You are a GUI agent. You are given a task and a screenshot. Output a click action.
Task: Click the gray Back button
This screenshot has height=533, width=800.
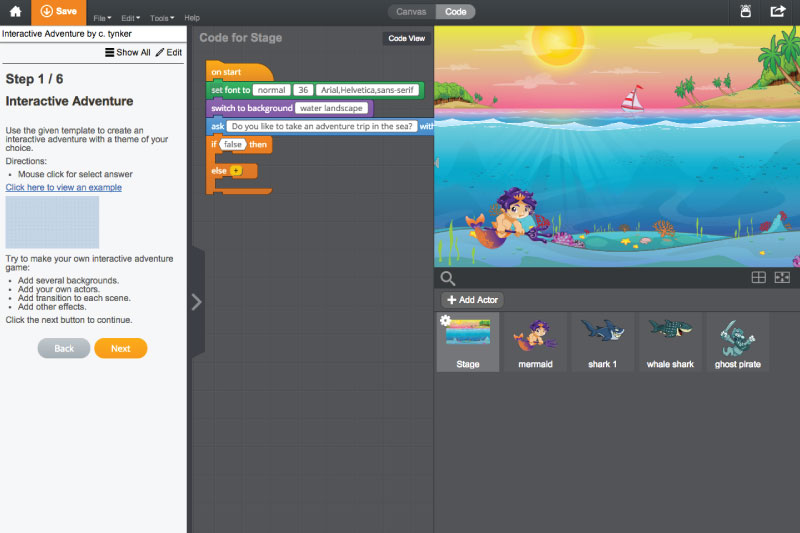(64, 348)
